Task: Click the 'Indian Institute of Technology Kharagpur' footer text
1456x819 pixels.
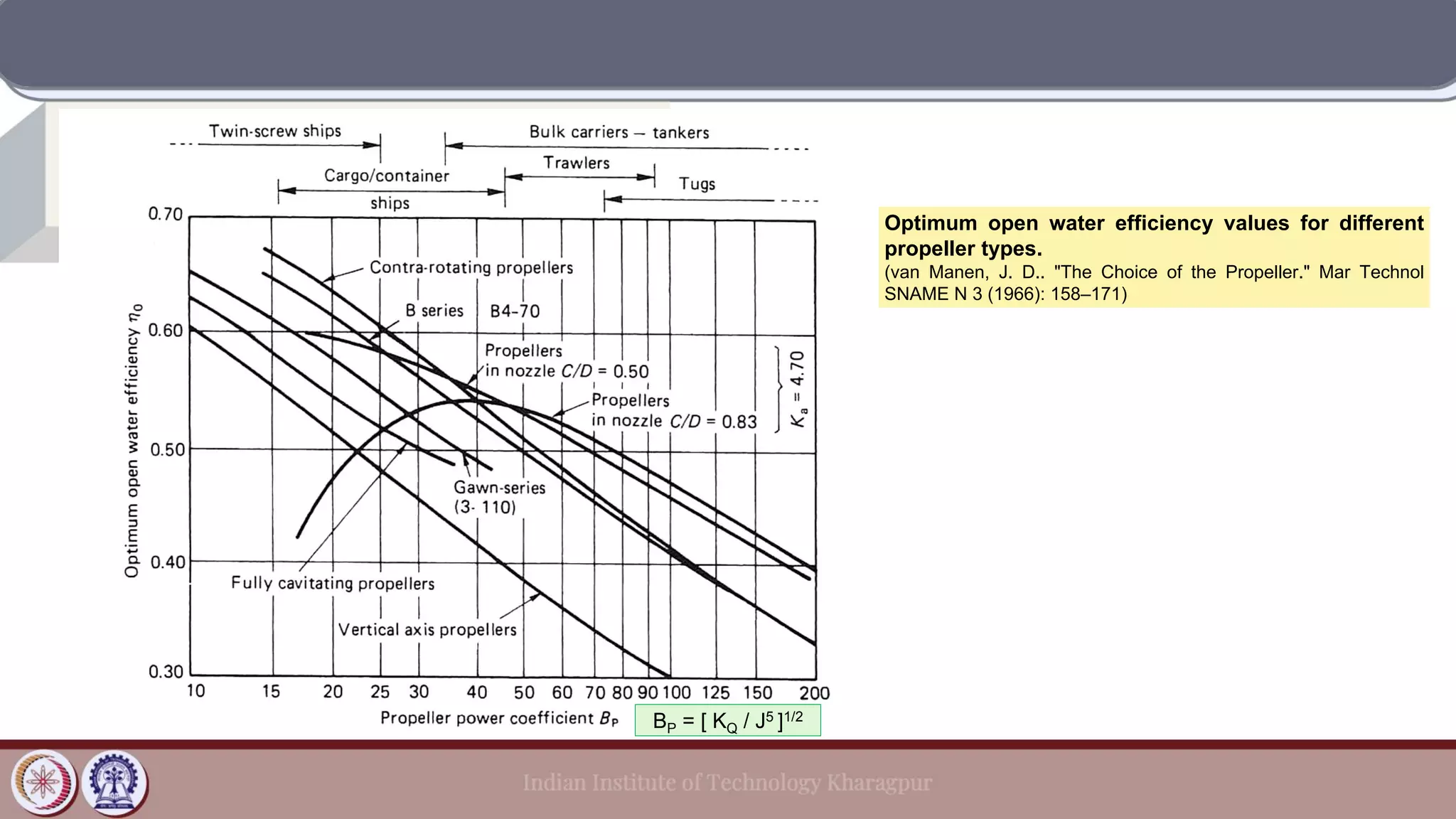Action: [x=727, y=782]
